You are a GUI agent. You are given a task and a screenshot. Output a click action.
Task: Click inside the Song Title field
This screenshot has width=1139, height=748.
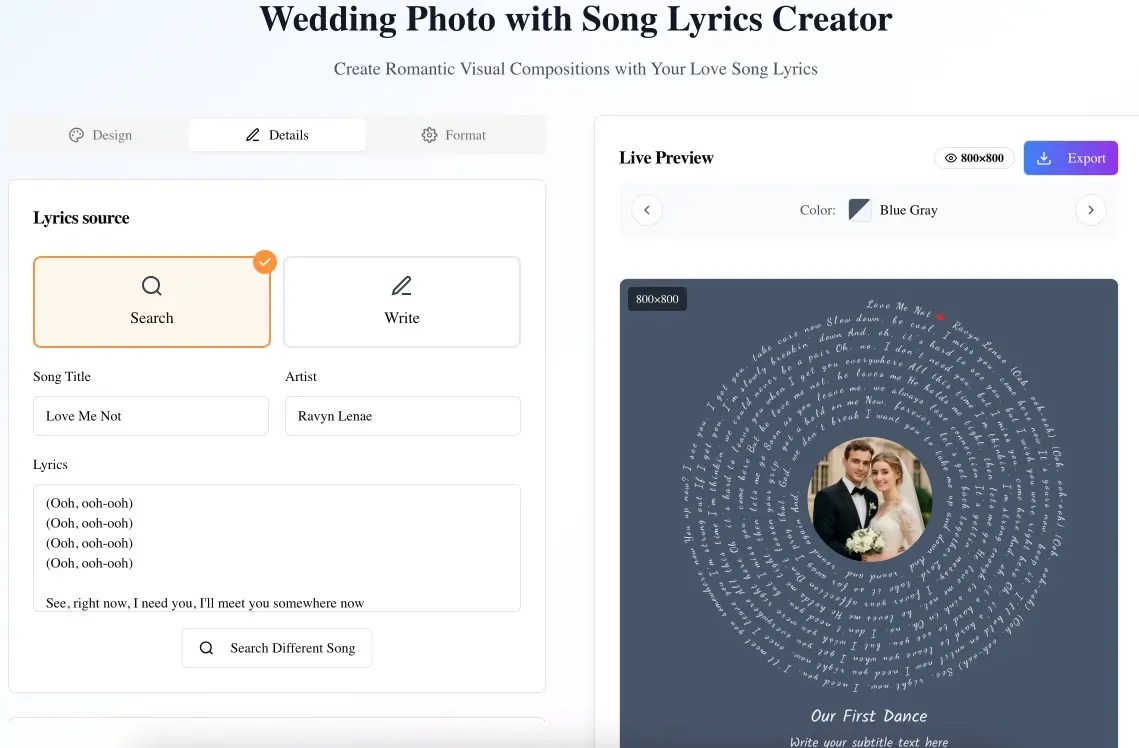pos(150,415)
